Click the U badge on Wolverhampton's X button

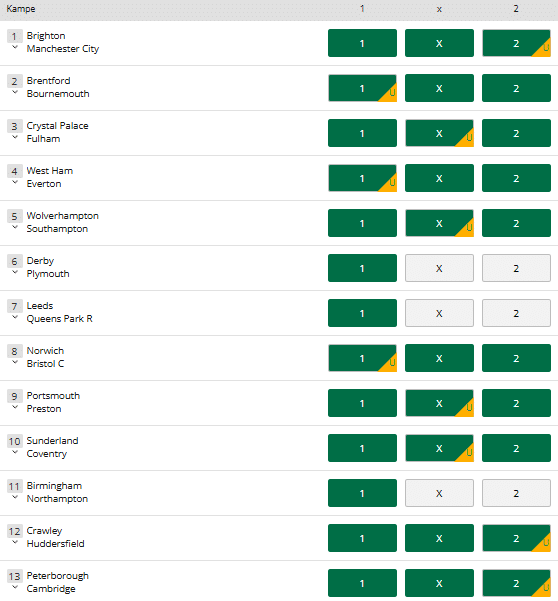point(468,228)
